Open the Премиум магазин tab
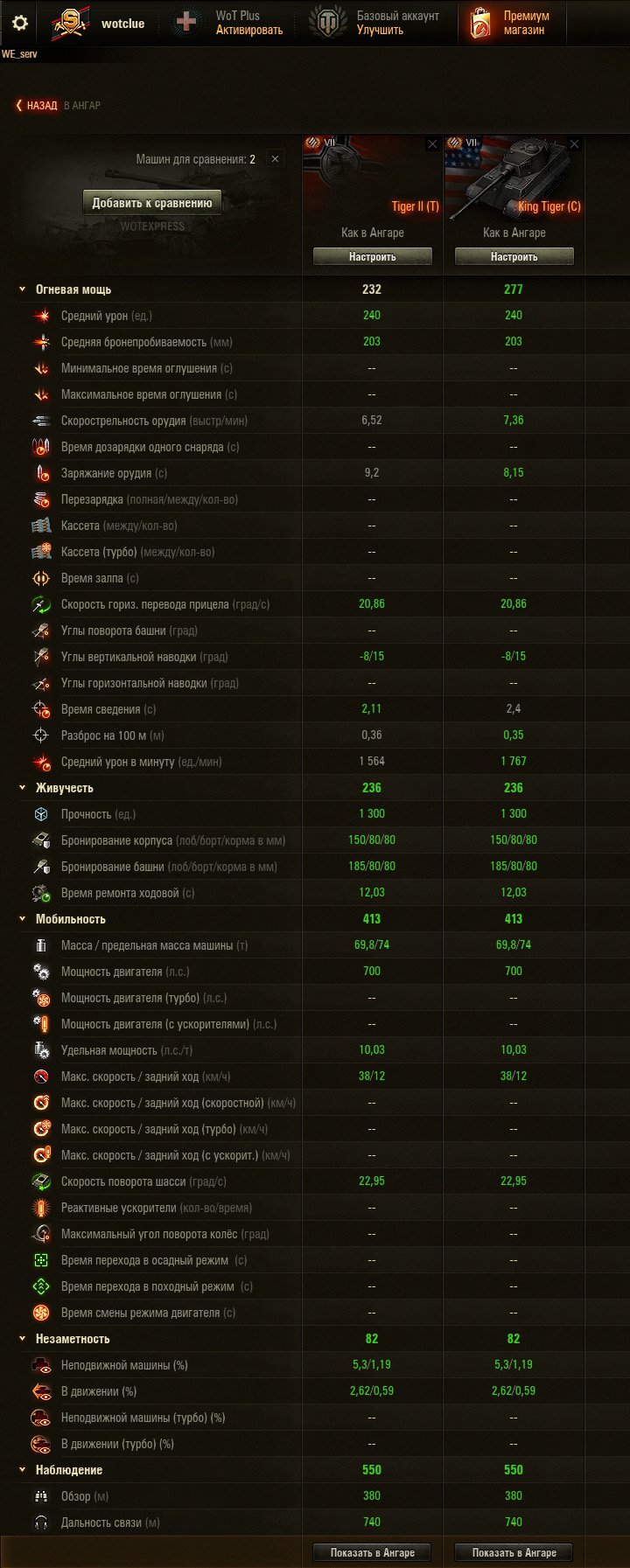This screenshot has width=630, height=1568. pos(510,23)
